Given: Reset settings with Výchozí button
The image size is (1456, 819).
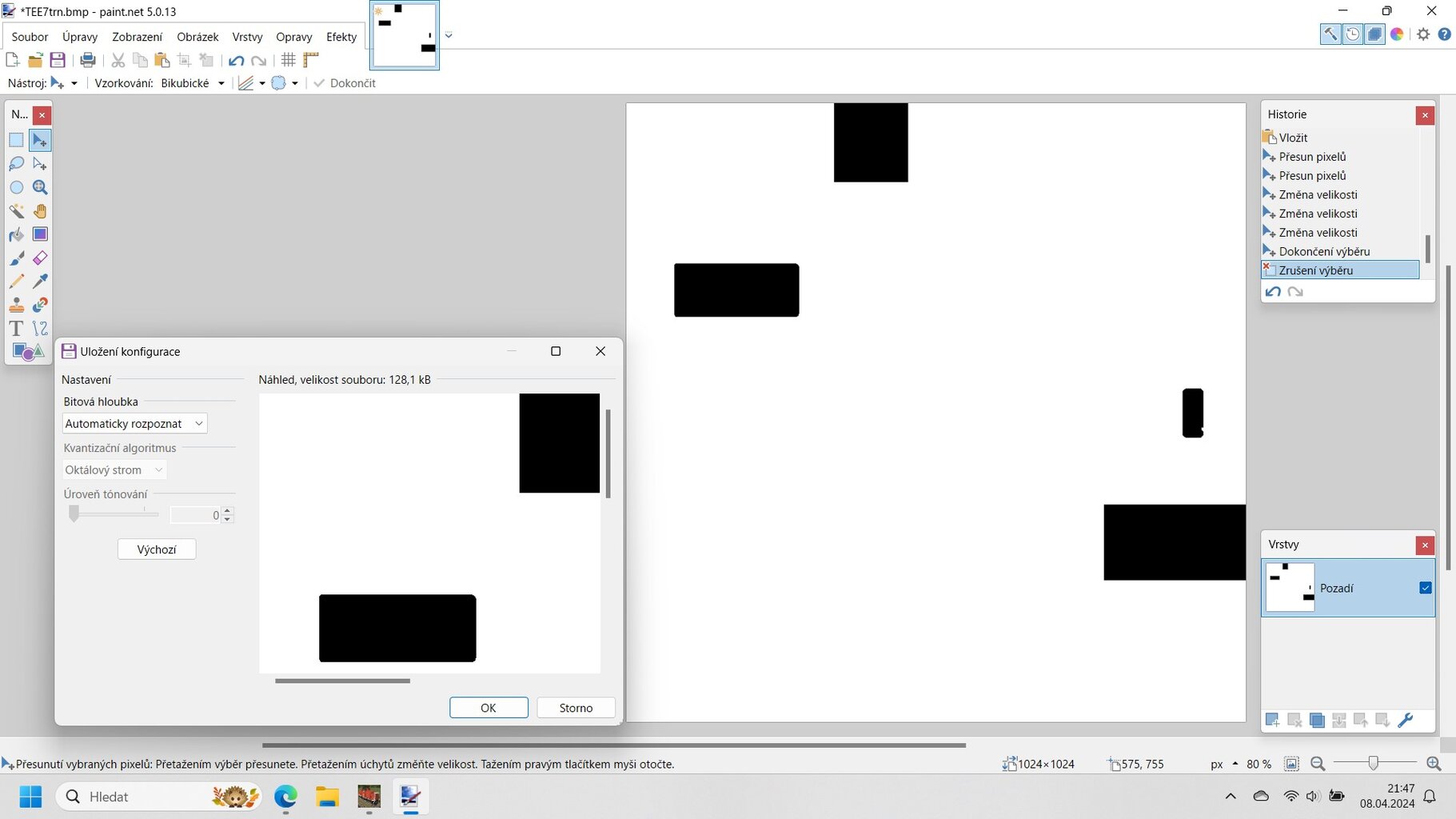Looking at the screenshot, I should click(x=157, y=549).
